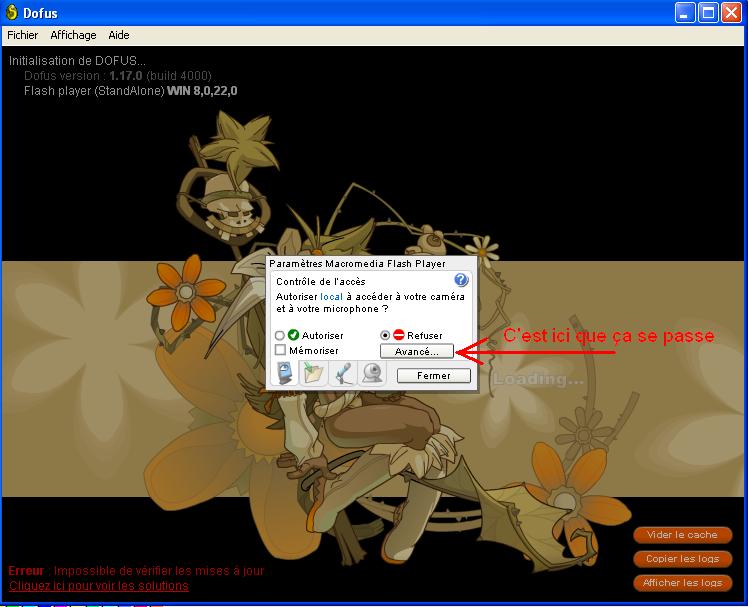Click the Dofus title bar app icon
This screenshot has height=607, width=748.
11,12
